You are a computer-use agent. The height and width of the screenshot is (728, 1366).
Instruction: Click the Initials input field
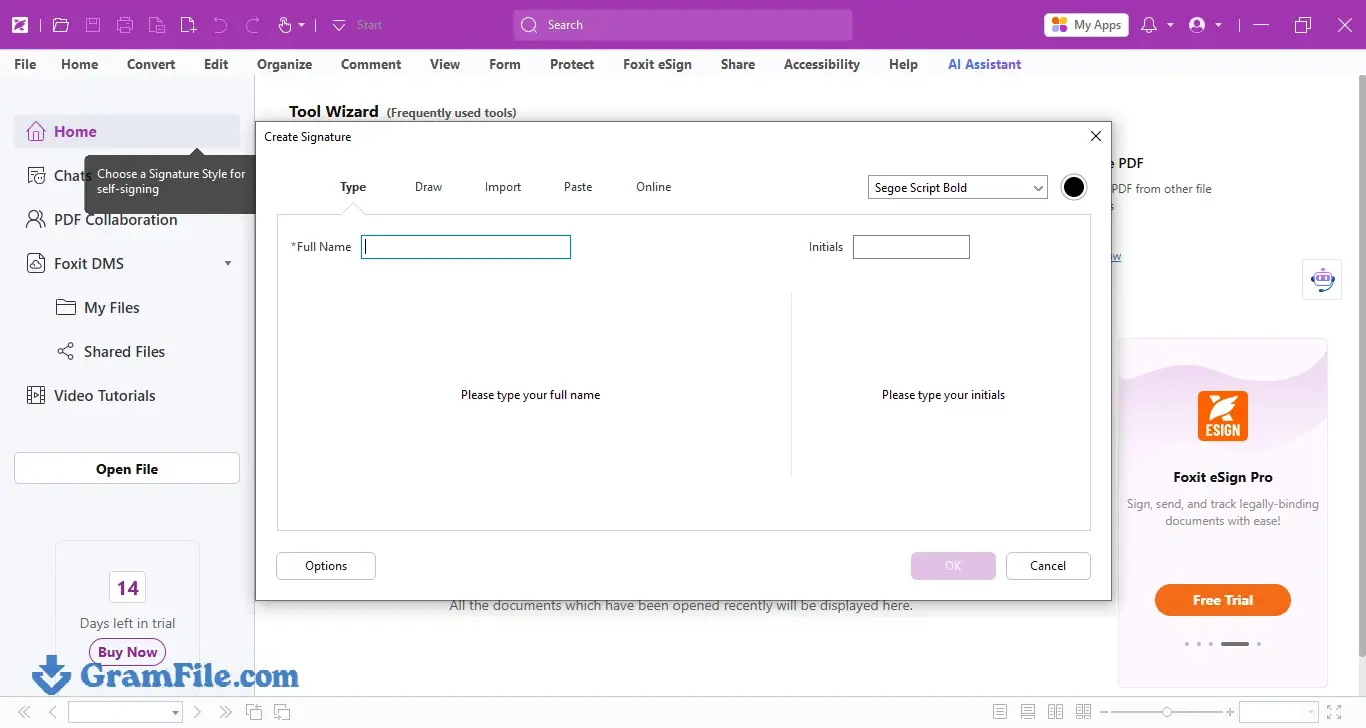(x=911, y=247)
